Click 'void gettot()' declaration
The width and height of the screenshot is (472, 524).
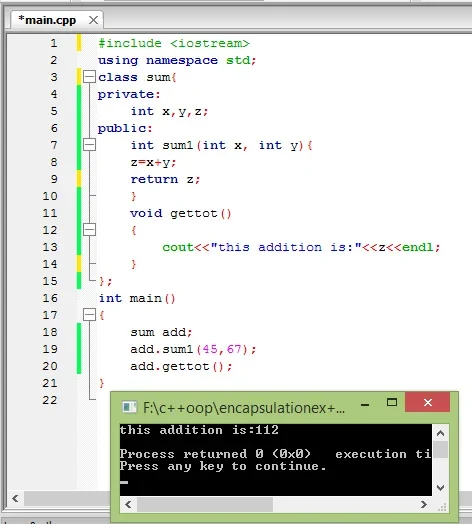(181, 213)
